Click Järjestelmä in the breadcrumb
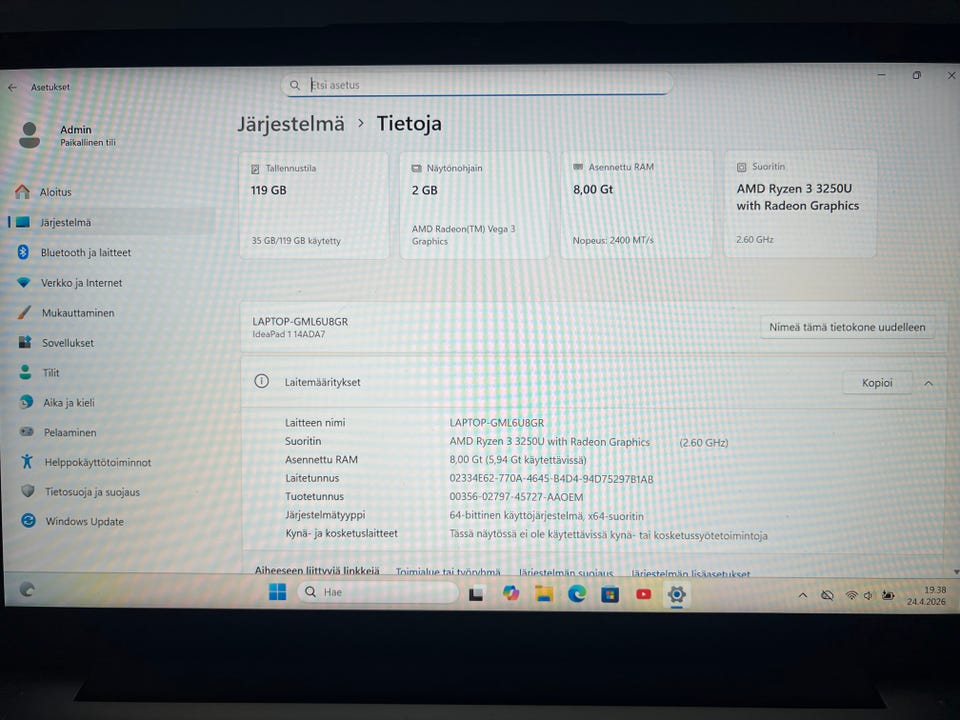This screenshot has height=720, width=960. coord(291,124)
